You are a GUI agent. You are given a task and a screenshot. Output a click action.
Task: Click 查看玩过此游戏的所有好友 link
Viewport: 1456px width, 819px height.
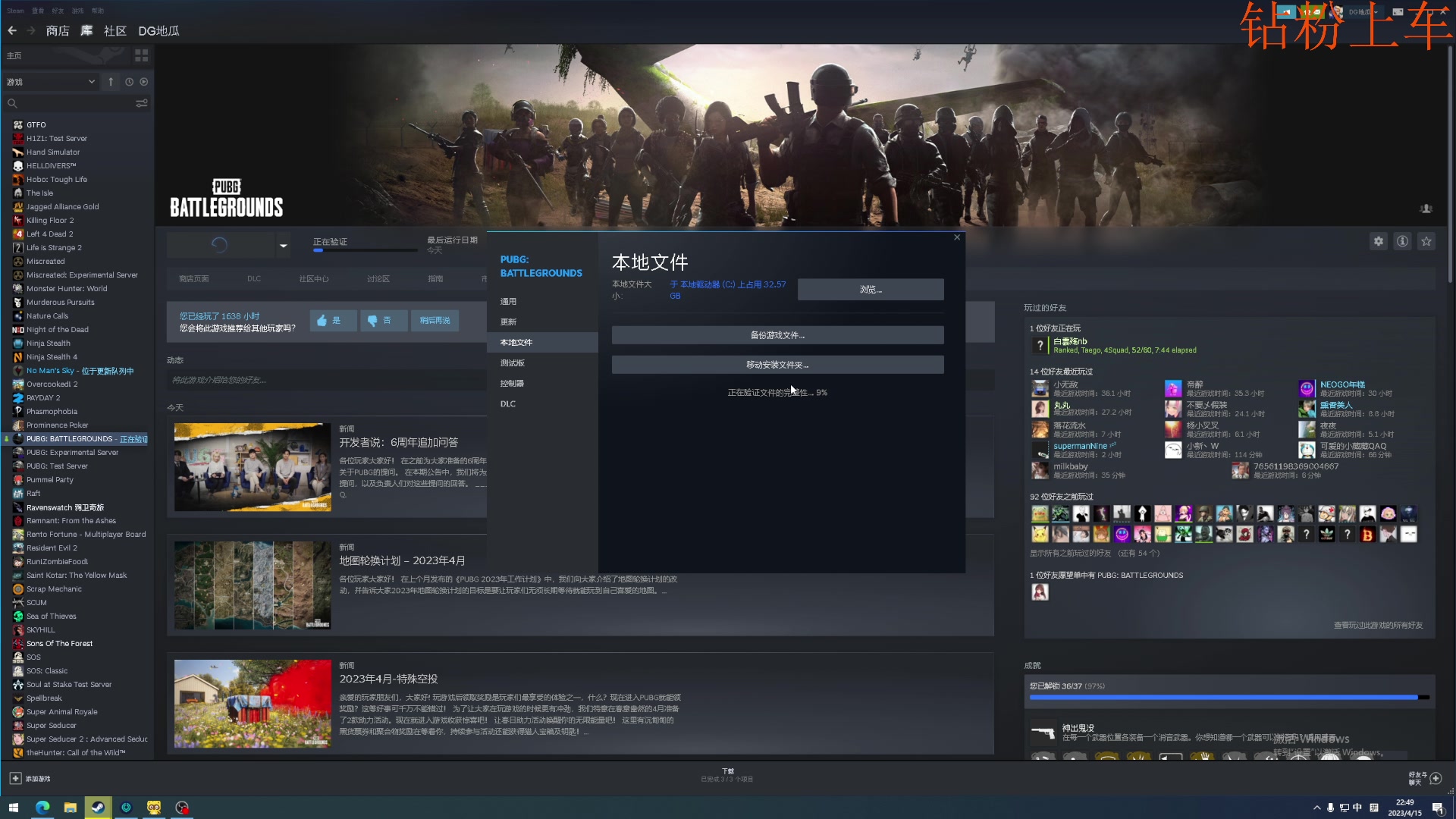[x=1379, y=626]
